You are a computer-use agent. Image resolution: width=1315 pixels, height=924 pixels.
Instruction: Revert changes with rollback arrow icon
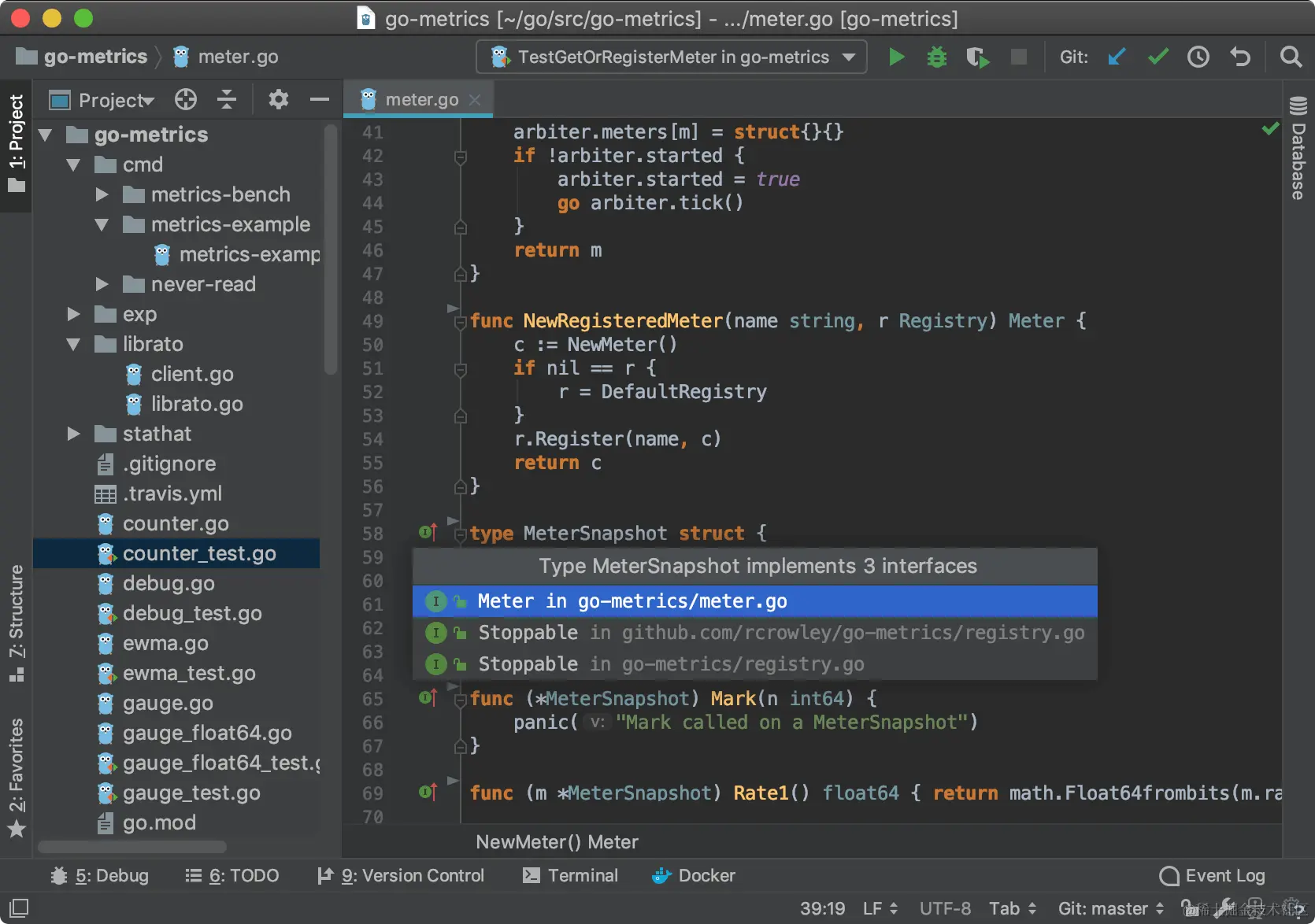click(1240, 57)
